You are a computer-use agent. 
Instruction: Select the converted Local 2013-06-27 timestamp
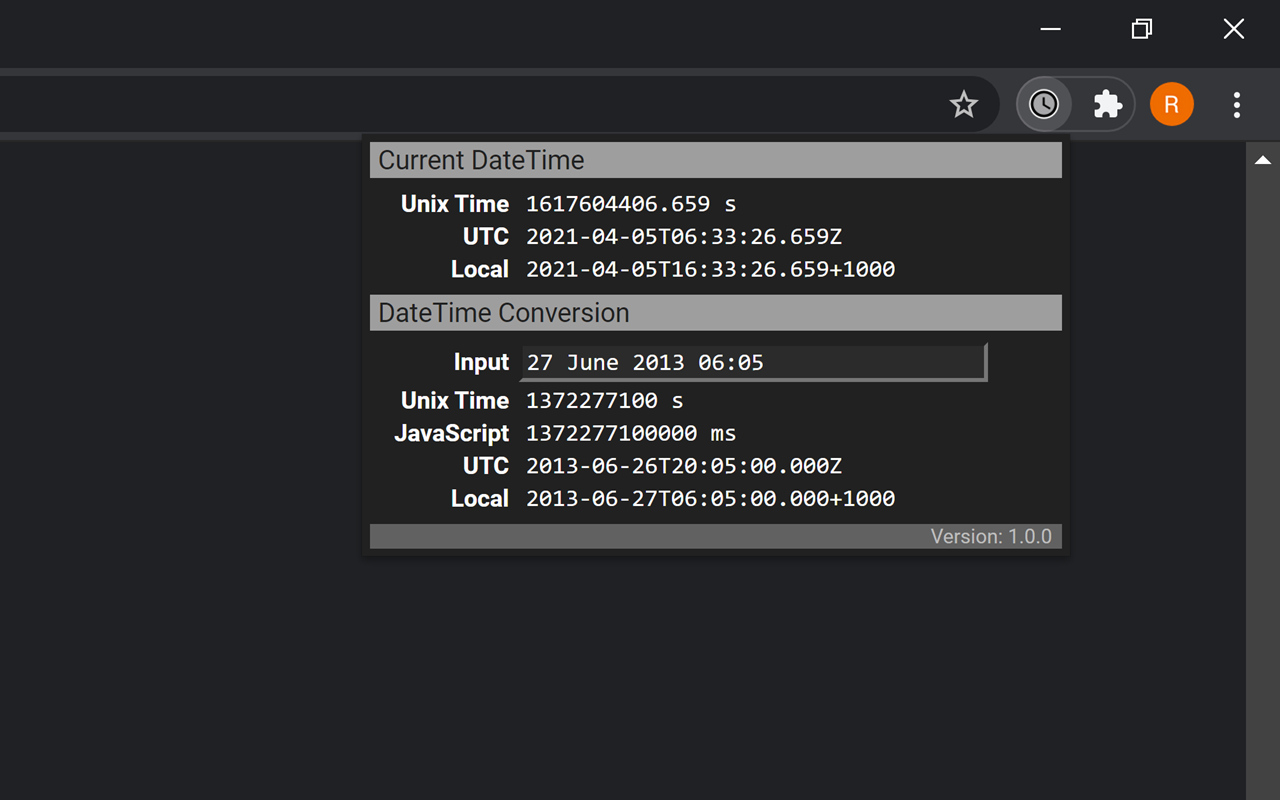coord(710,498)
